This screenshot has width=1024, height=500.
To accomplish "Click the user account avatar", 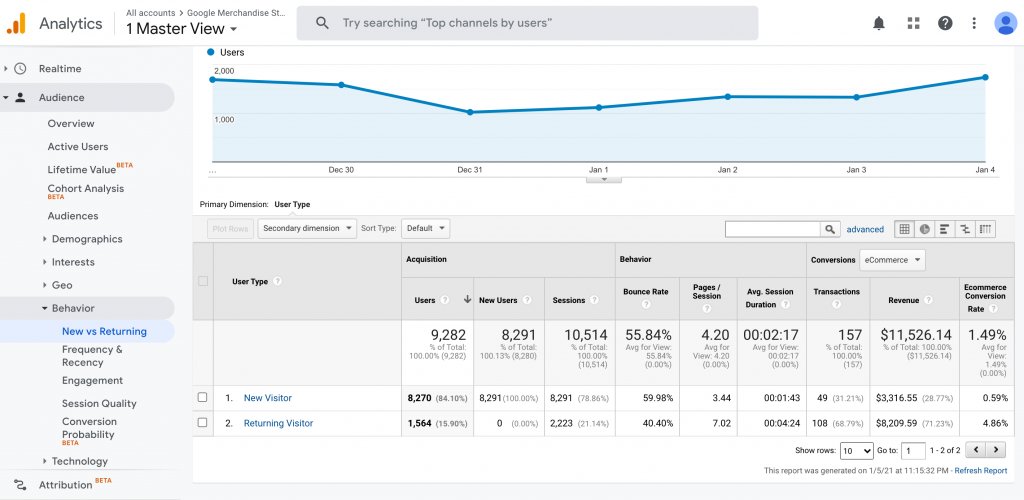I will pyautogui.click(x=1005, y=23).
